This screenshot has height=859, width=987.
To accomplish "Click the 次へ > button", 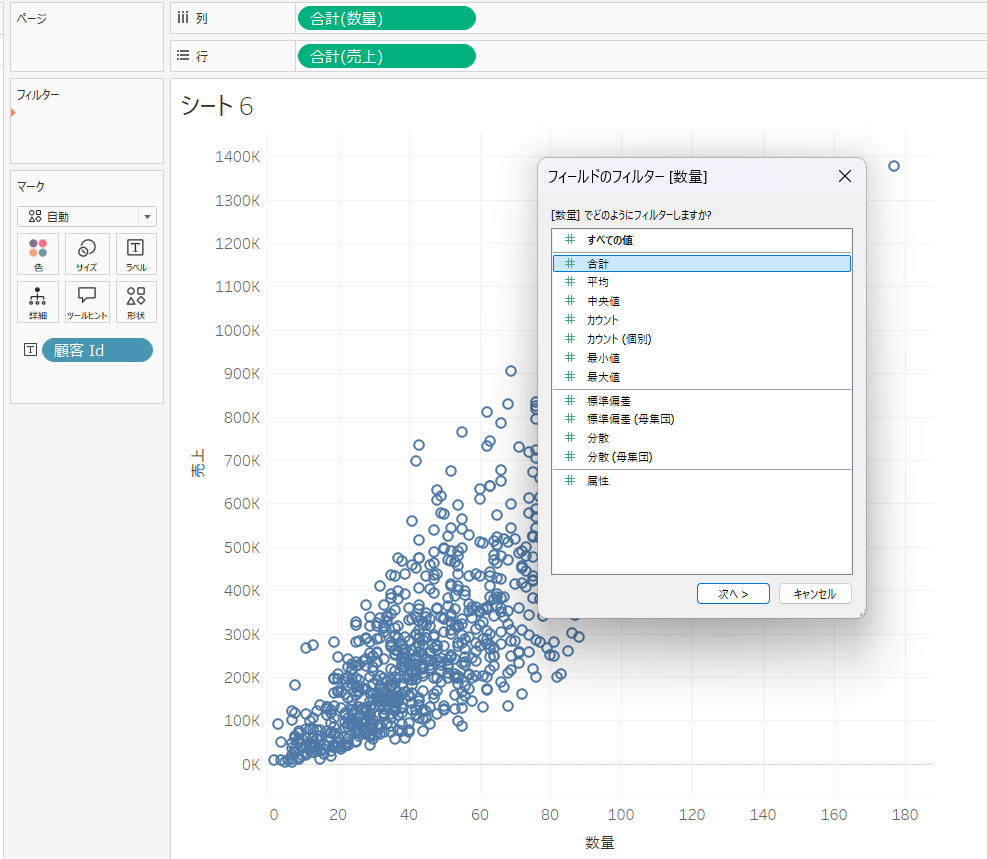I will click(733, 593).
